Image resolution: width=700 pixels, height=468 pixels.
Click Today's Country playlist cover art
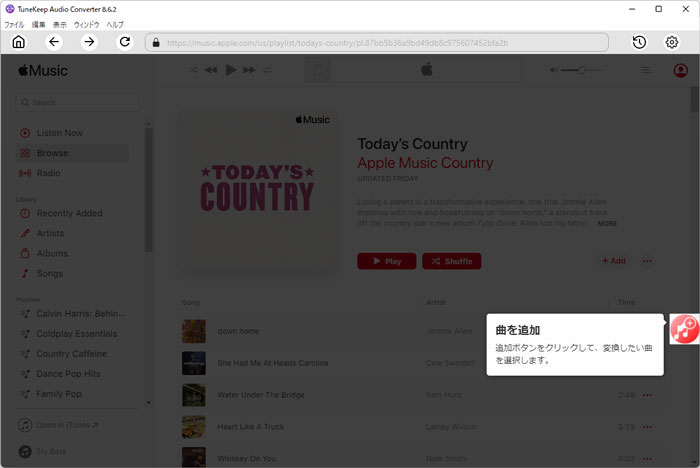[x=258, y=190]
